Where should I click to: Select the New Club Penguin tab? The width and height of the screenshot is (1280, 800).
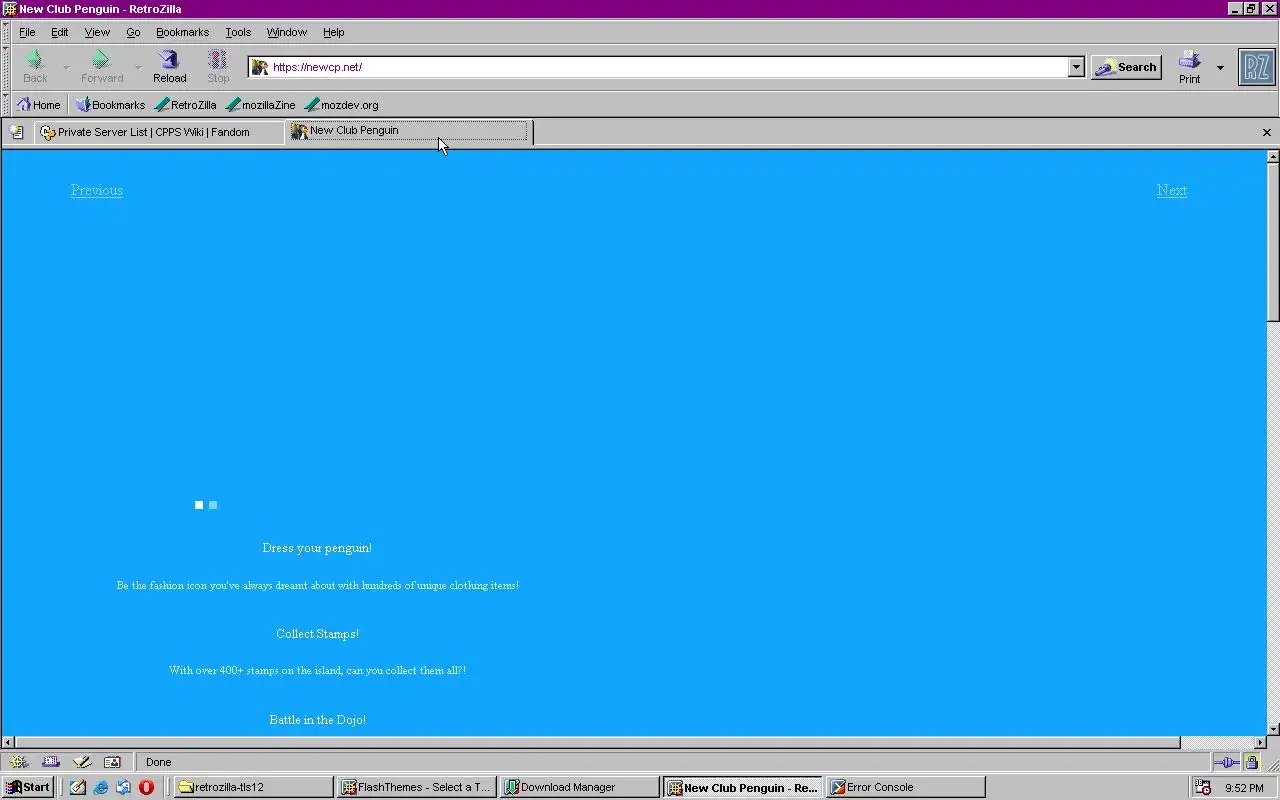pos(409,131)
